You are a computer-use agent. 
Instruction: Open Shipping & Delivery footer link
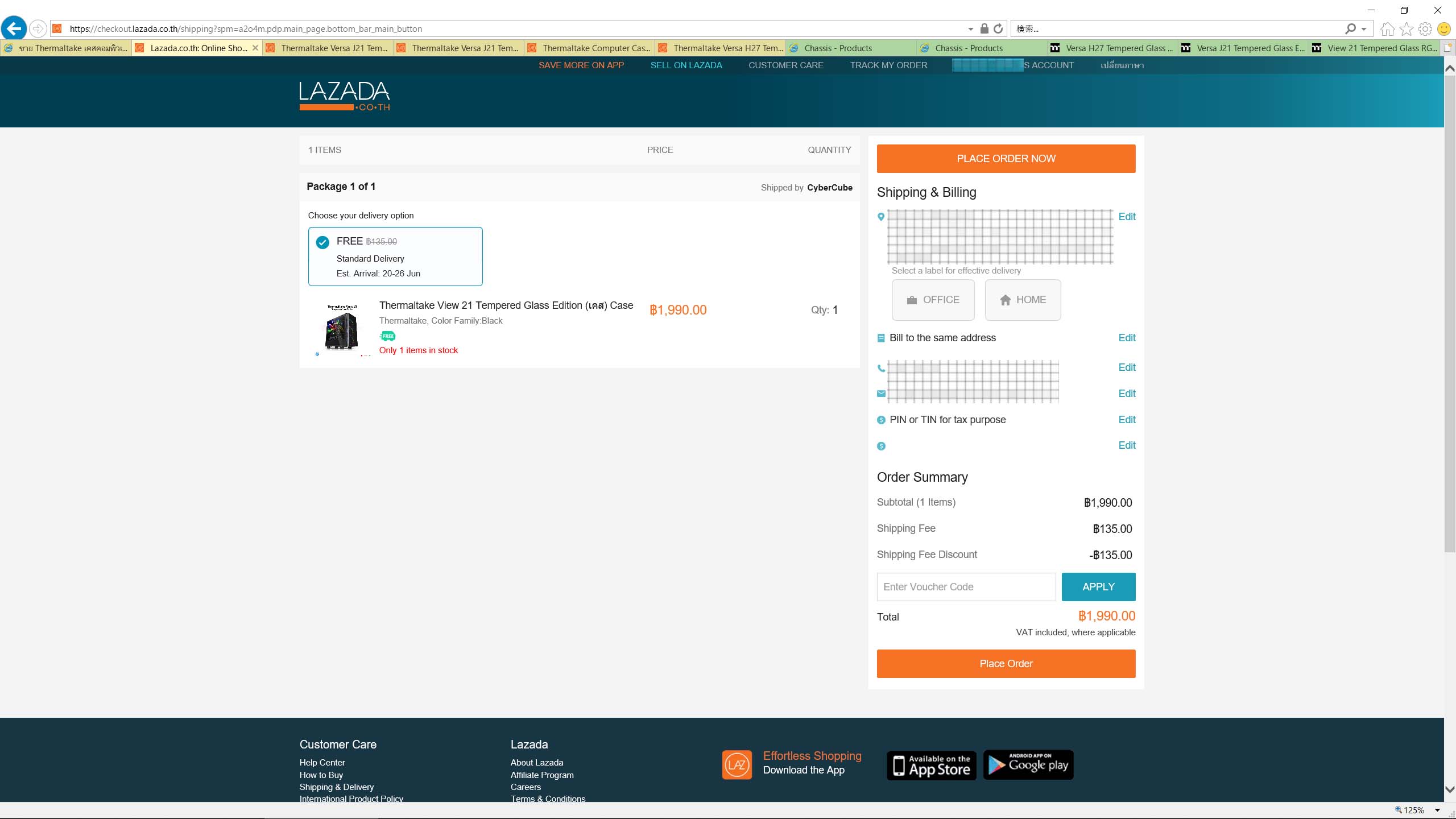[x=337, y=787]
